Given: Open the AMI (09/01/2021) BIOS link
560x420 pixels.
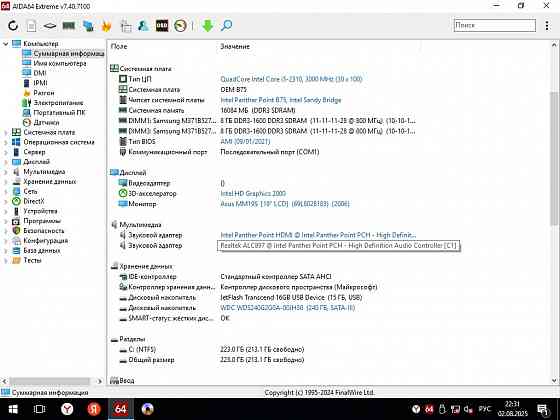Looking at the screenshot, I should click(x=245, y=141).
